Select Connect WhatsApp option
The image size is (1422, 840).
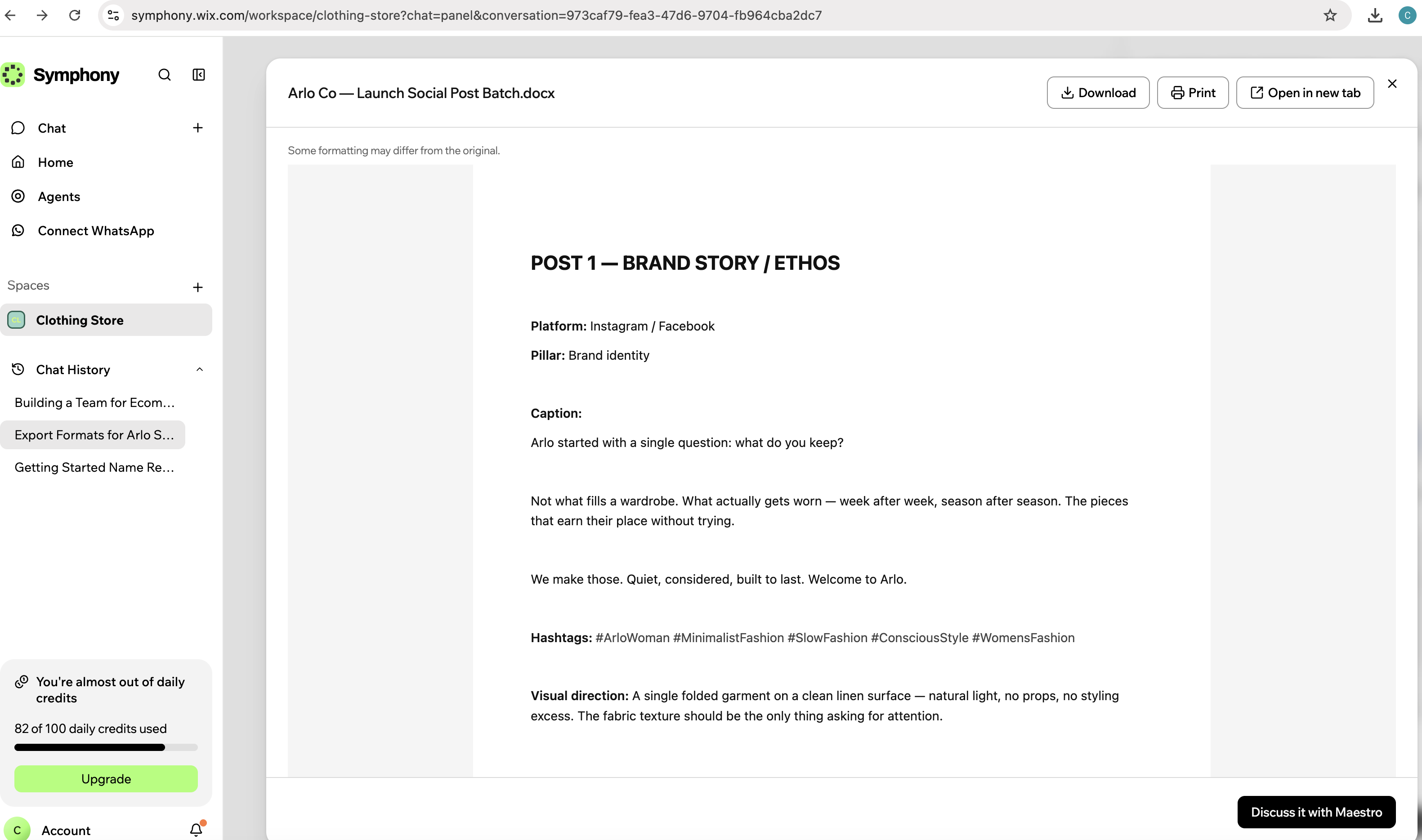tap(96, 230)
